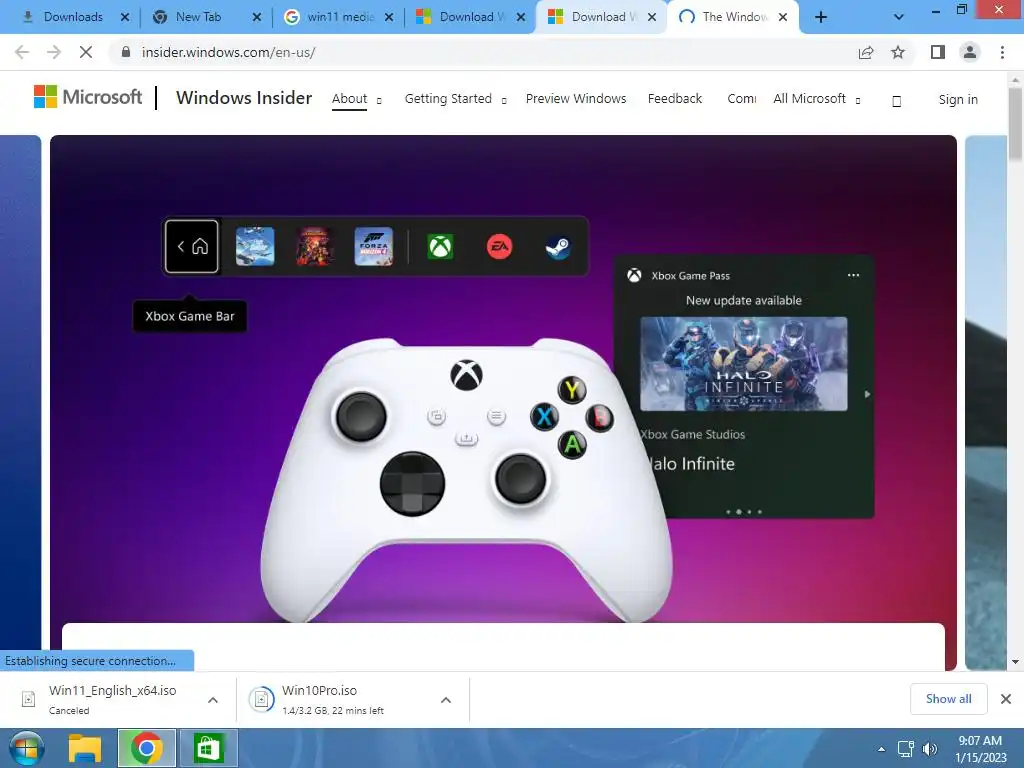
Task: Click the Halo Infinite artwork
Action: 744,364
